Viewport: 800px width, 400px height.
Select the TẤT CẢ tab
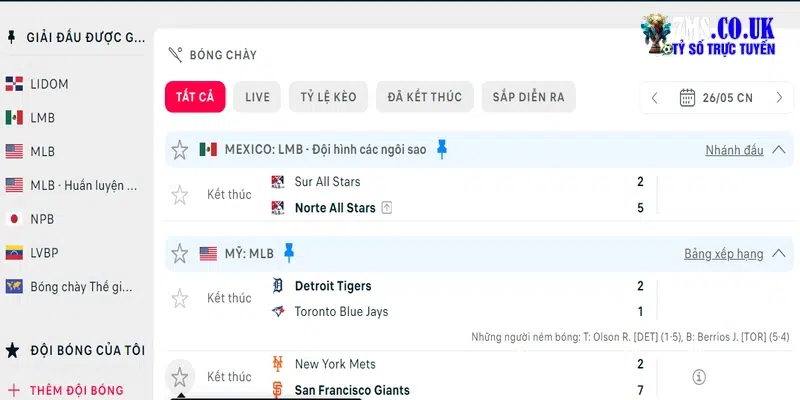click(x=195, y=97)
